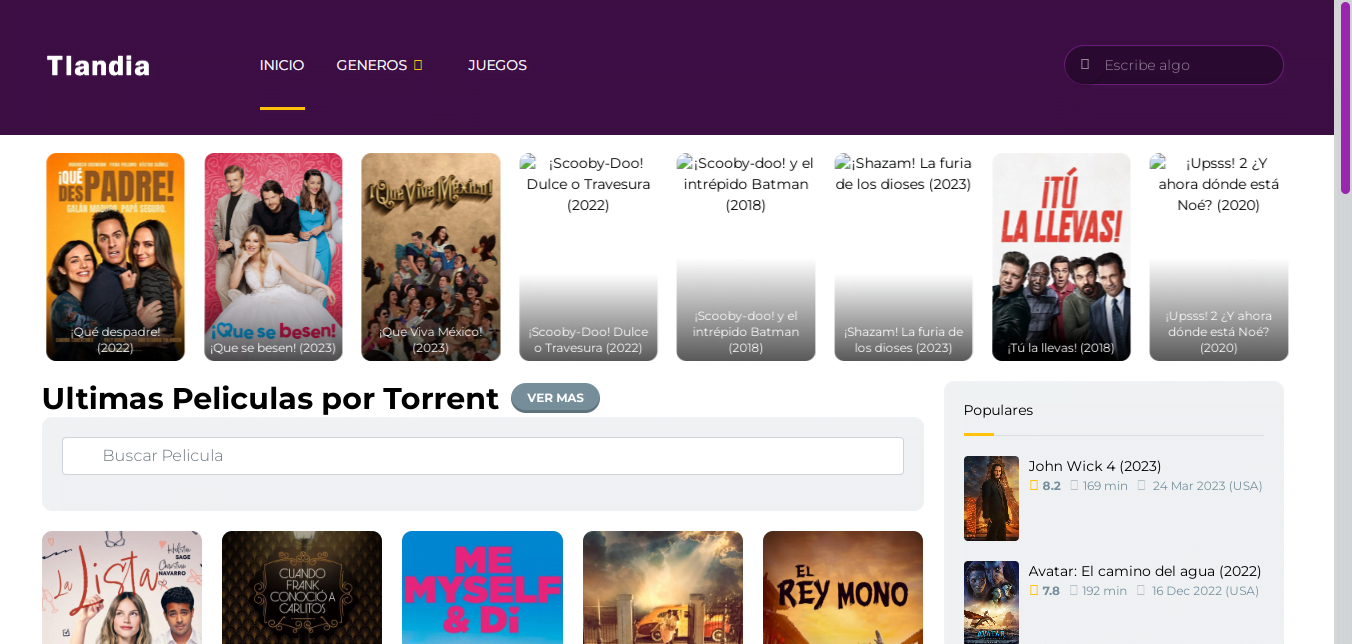The height and width of the screenshot is (644, 1352).
Task: Open the Tlandia home logo
Action: 98,66
